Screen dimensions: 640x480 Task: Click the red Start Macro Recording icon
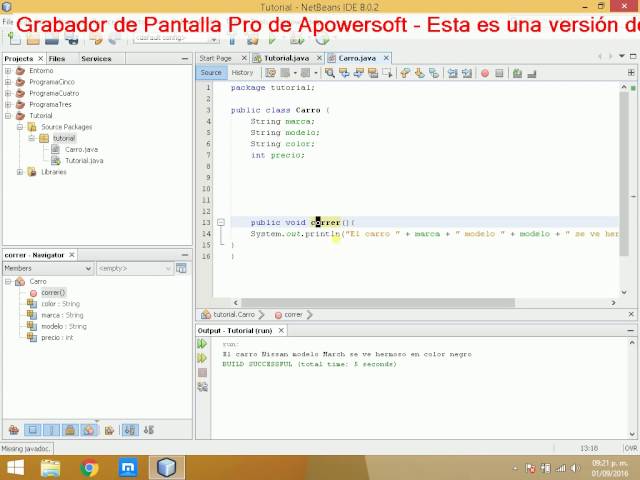click(x=484, y=73)
